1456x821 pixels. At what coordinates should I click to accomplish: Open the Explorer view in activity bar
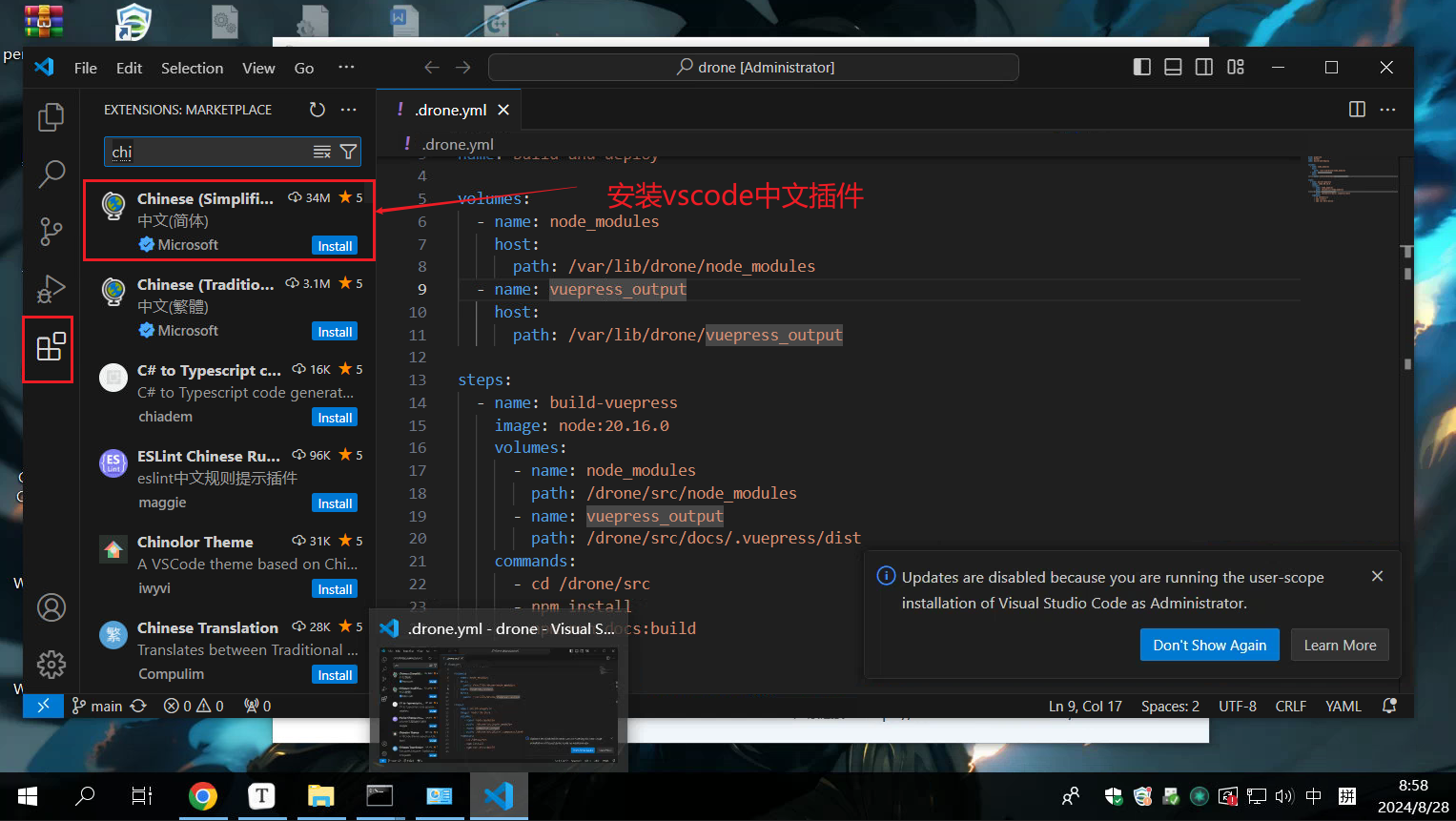pyautogui.click(x=51, y=117)
